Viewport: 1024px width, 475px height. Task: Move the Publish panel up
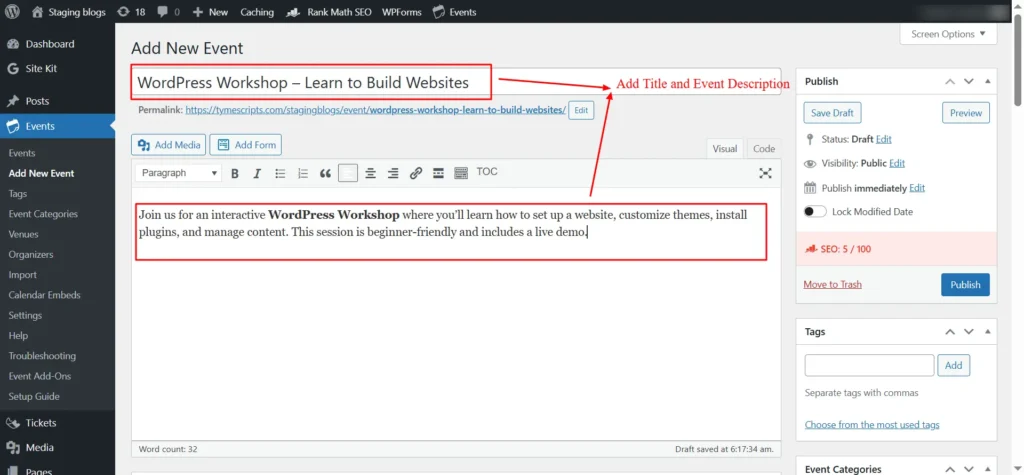click(x=950, y=82)
